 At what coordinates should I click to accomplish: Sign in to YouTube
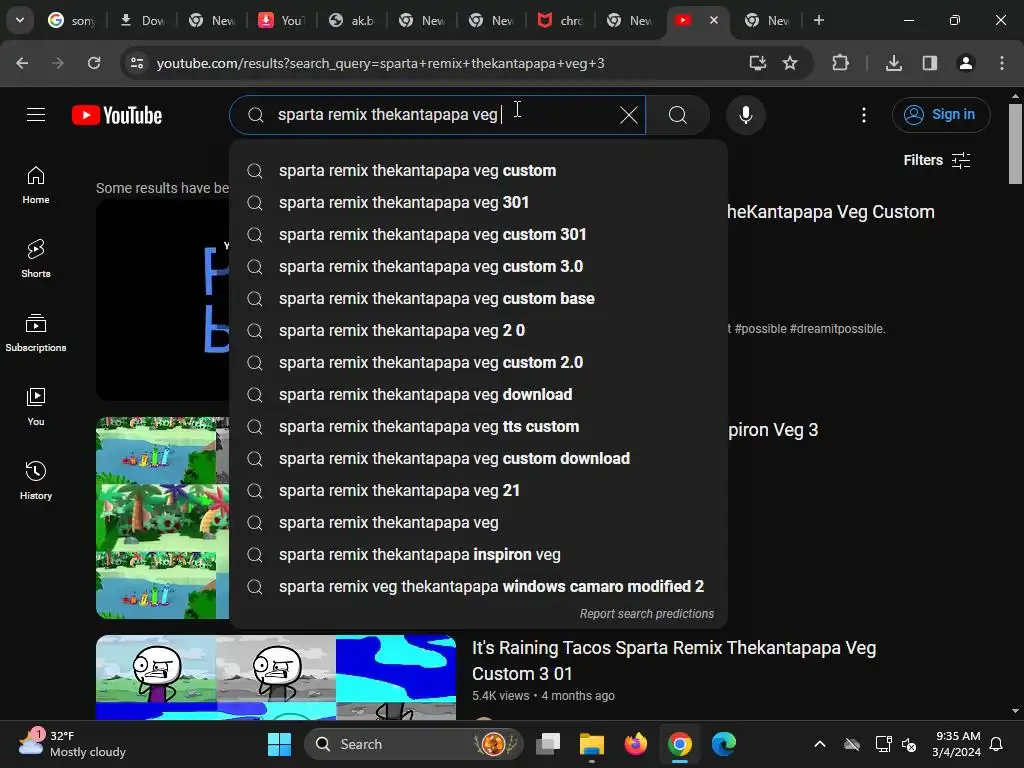[941, 115]
